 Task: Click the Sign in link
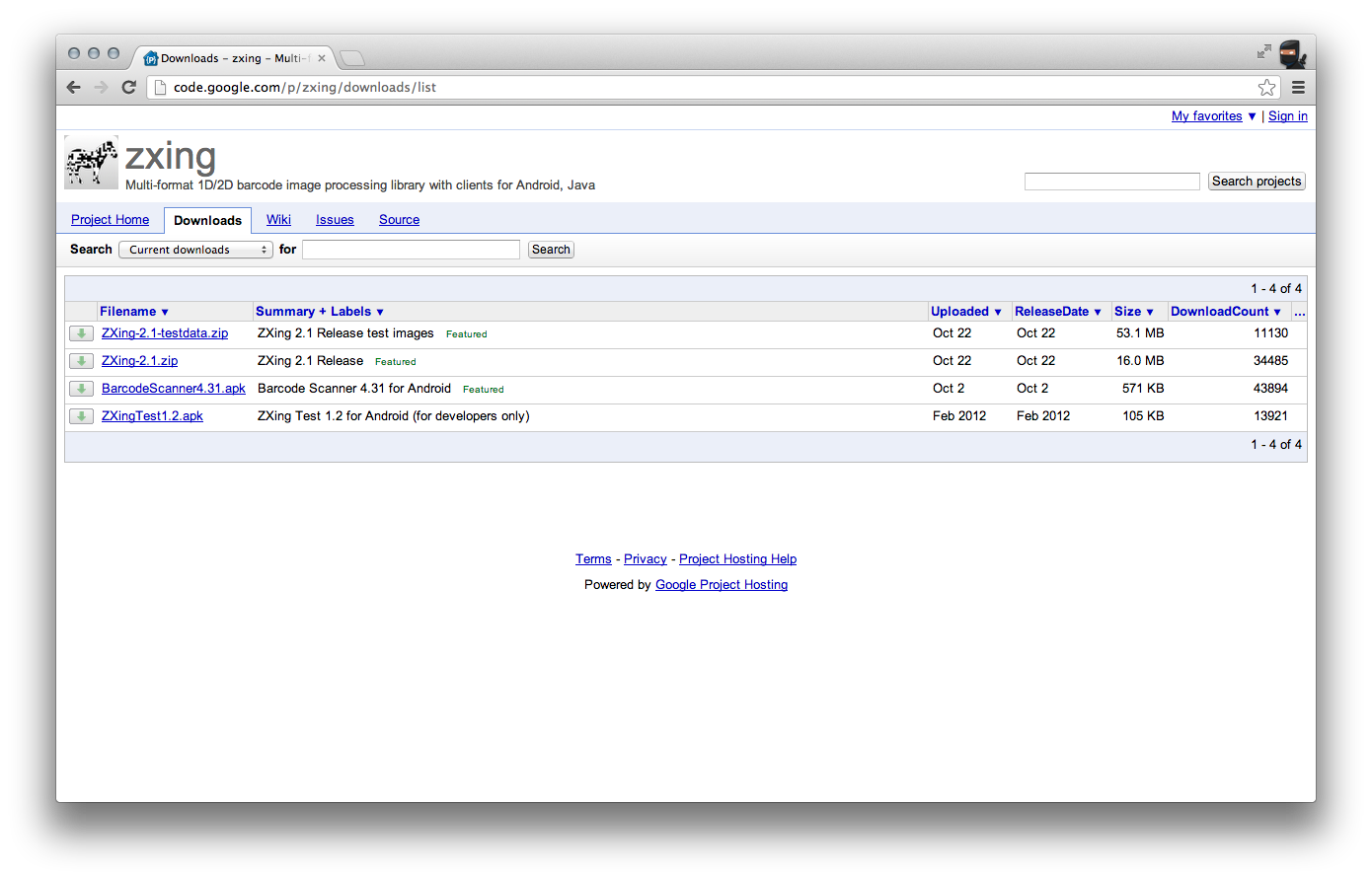(1287, 116)
